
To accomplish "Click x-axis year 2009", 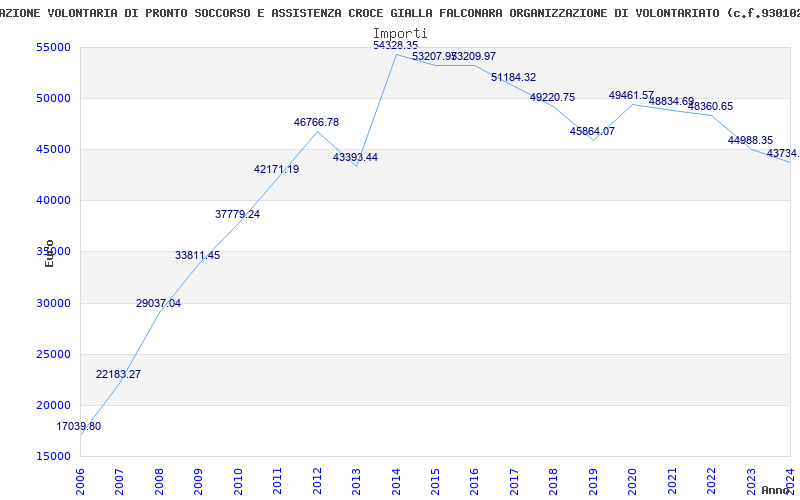I will (x=198, y=481).
